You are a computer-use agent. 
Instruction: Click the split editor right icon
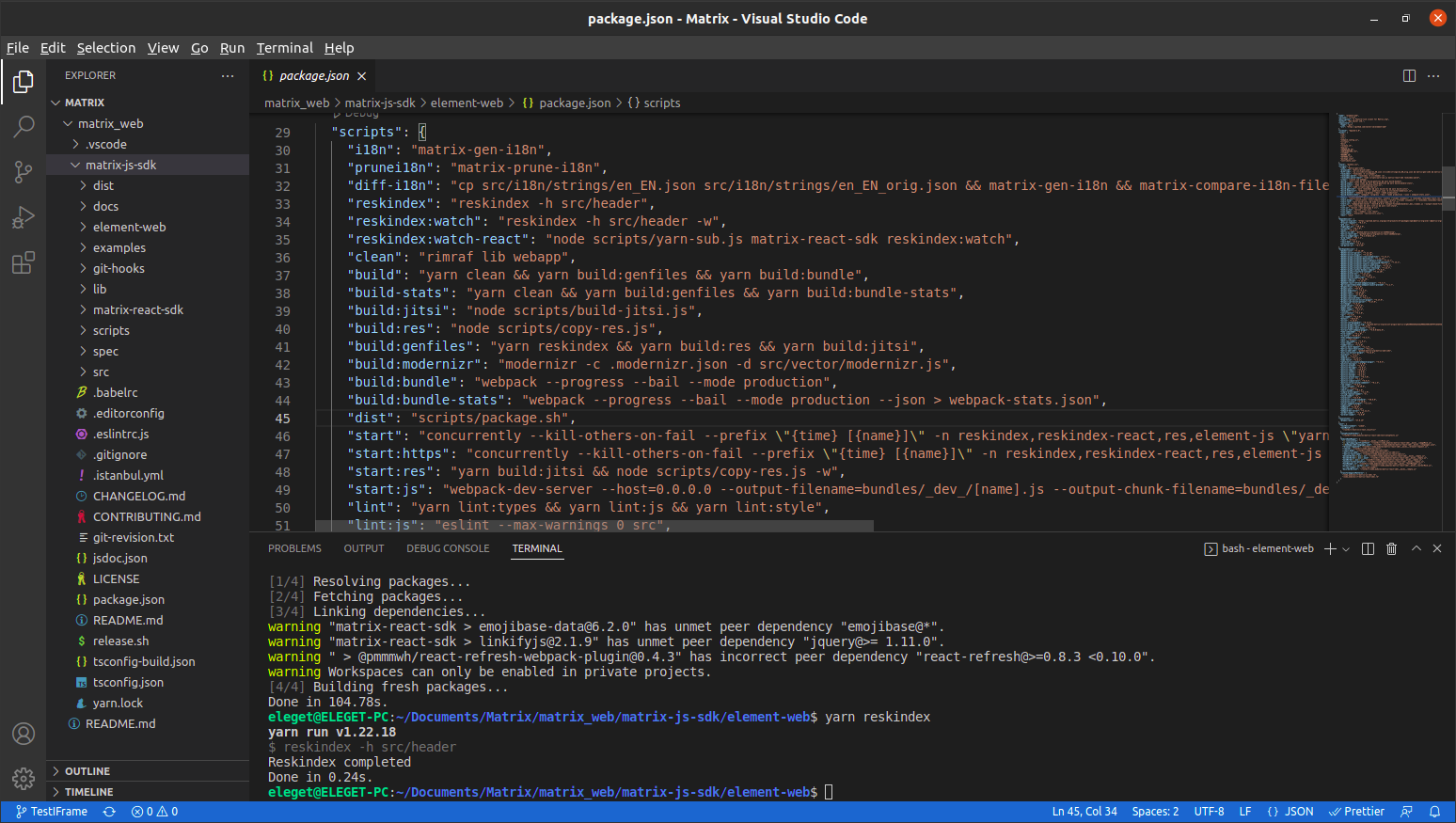[x=1409, y=76]
